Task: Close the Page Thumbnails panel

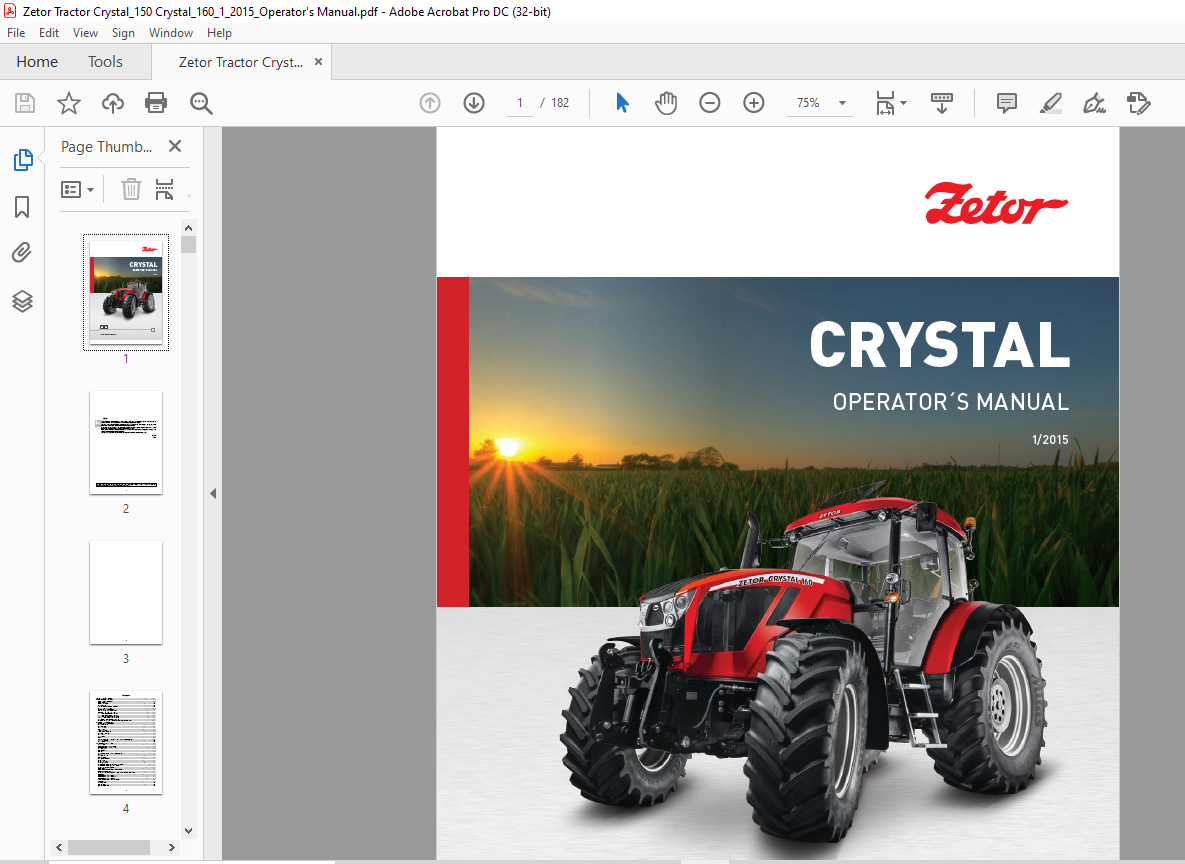Action: (175, 146)
